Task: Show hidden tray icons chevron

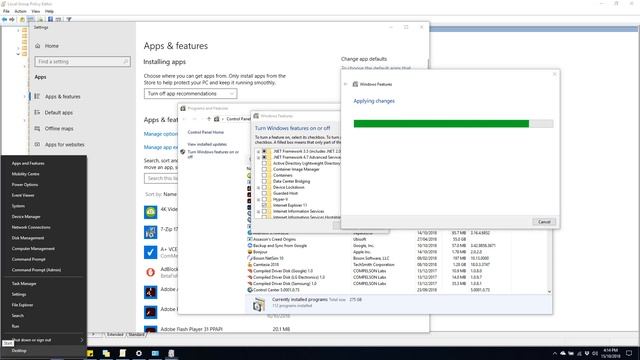Action: click(x=554, y=353)
